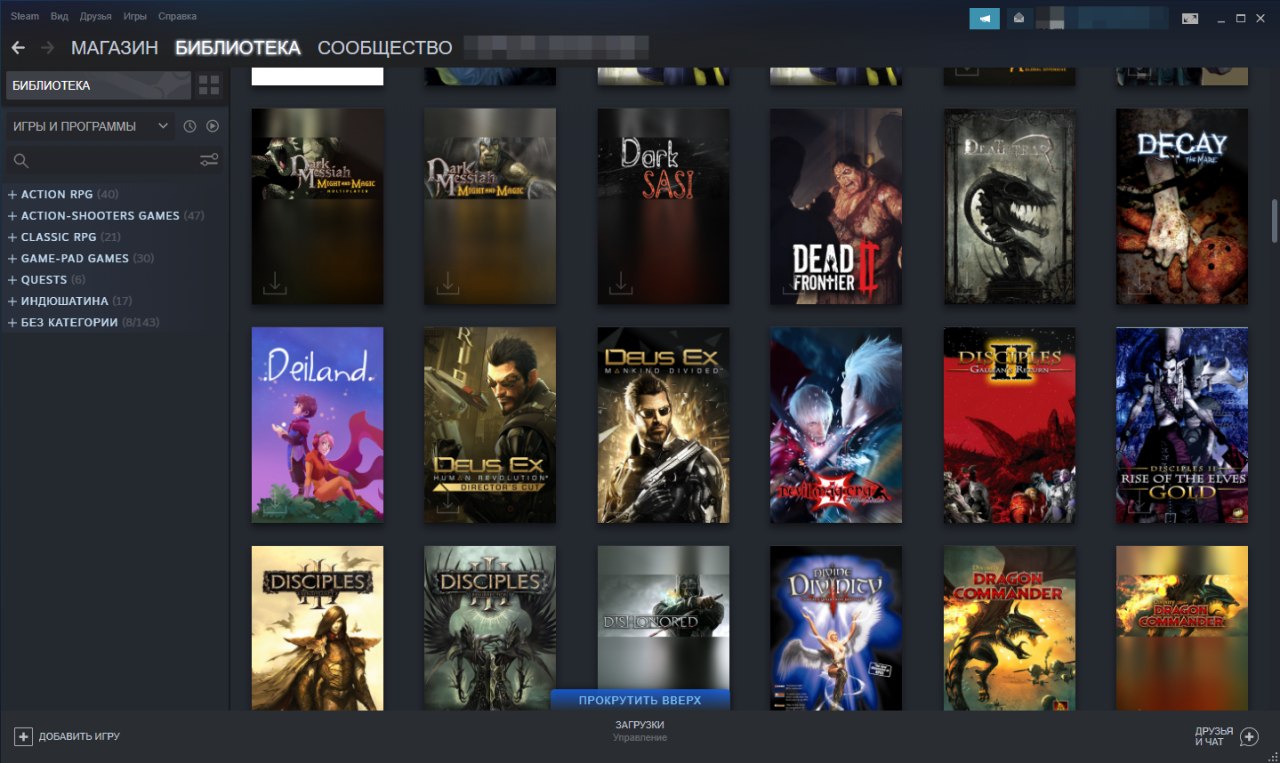
Task: Click the library vertical scrollbar thumb
Action: click(x=1274, y=220)
